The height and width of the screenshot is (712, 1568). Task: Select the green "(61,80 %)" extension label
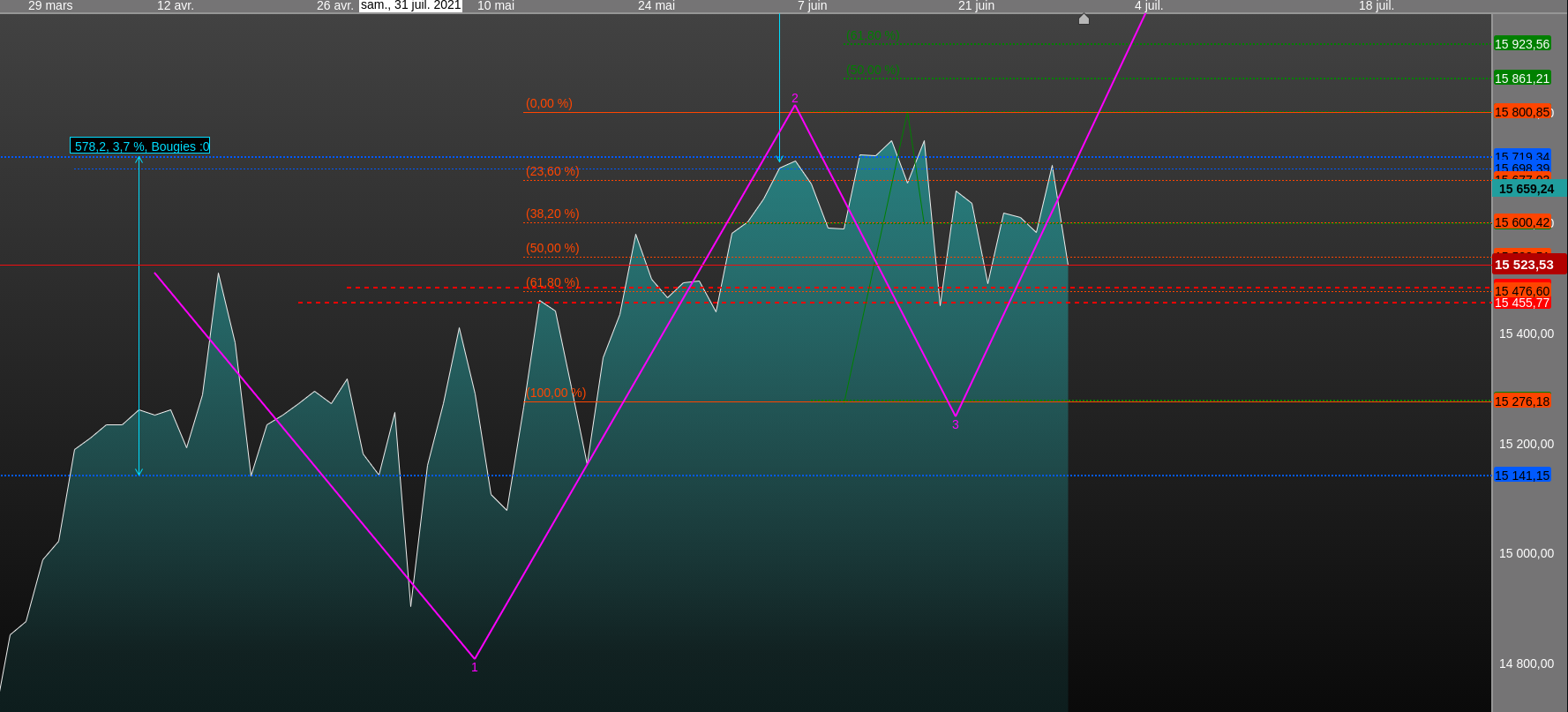pos(873,35)
